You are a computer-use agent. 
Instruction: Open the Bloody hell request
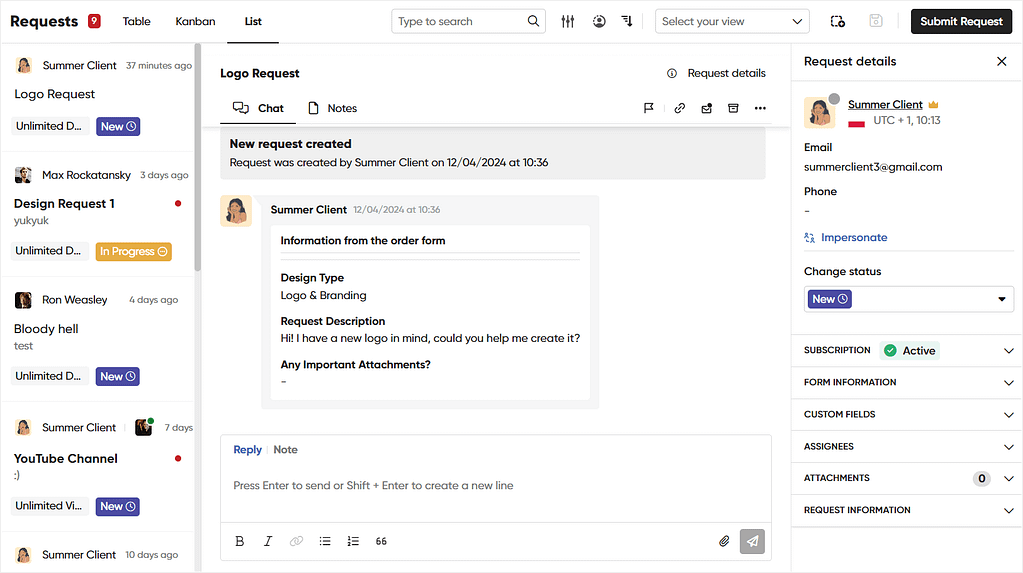coord(99,339)
